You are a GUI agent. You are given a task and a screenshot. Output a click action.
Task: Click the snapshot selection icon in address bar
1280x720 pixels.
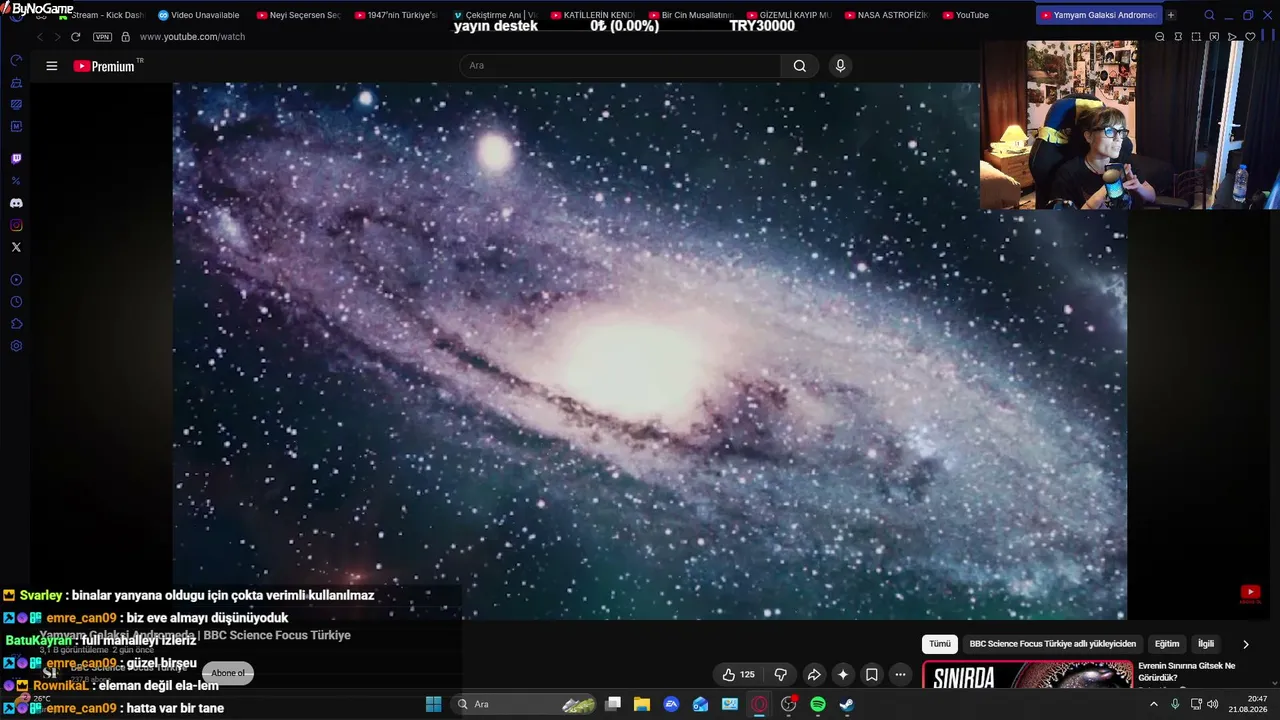click(1196, 37)
